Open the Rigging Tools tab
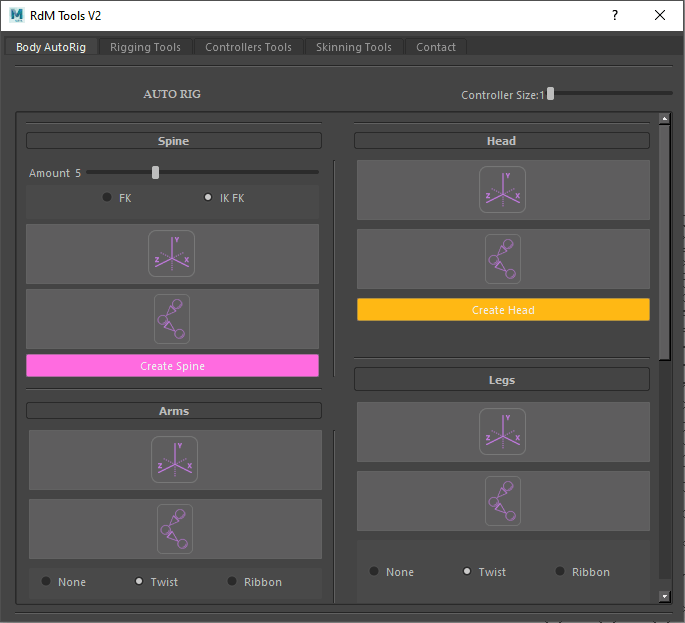685x623 pixels. click(145, 47)
